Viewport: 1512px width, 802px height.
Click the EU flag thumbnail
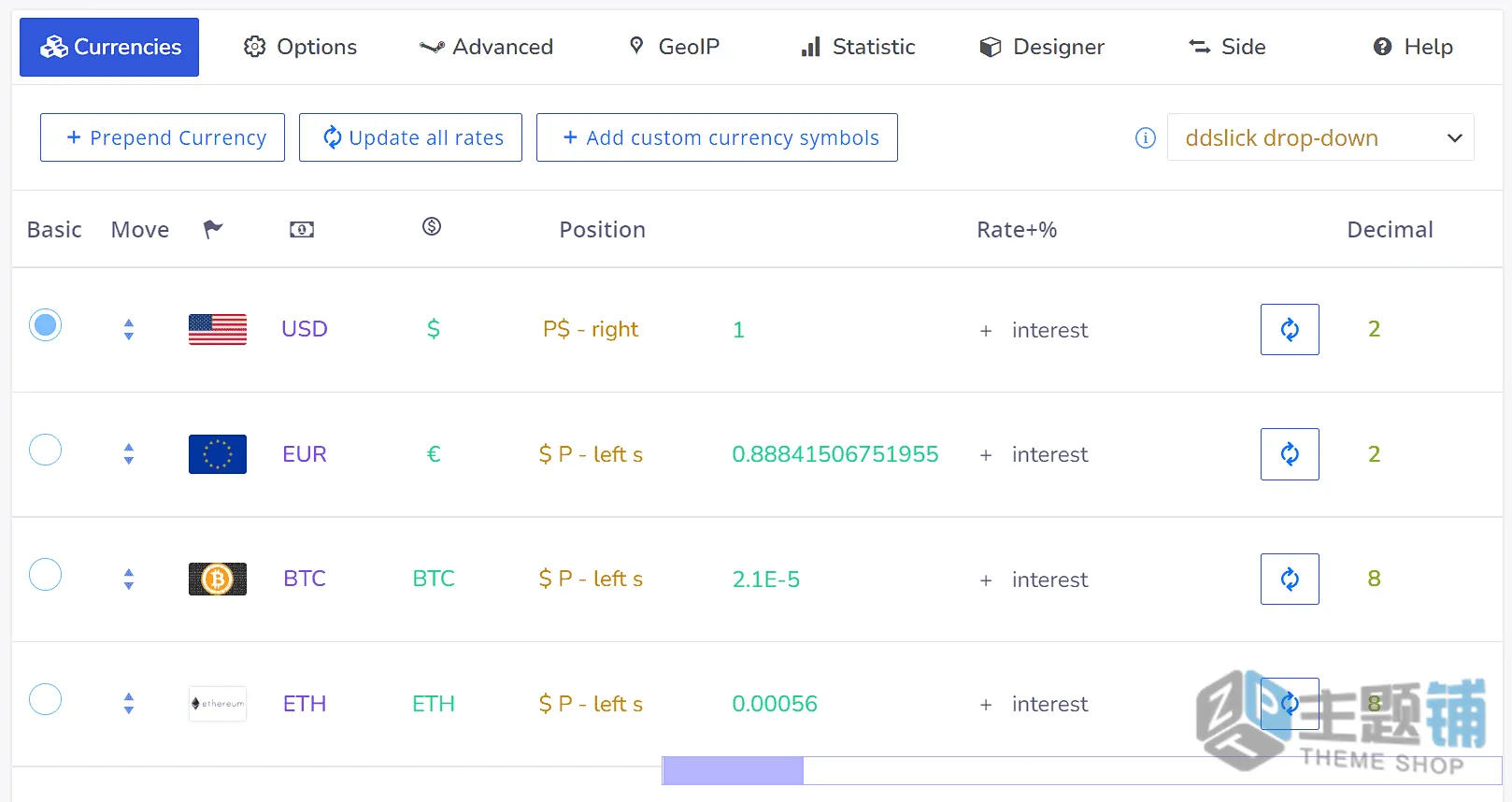coord(218,454)
